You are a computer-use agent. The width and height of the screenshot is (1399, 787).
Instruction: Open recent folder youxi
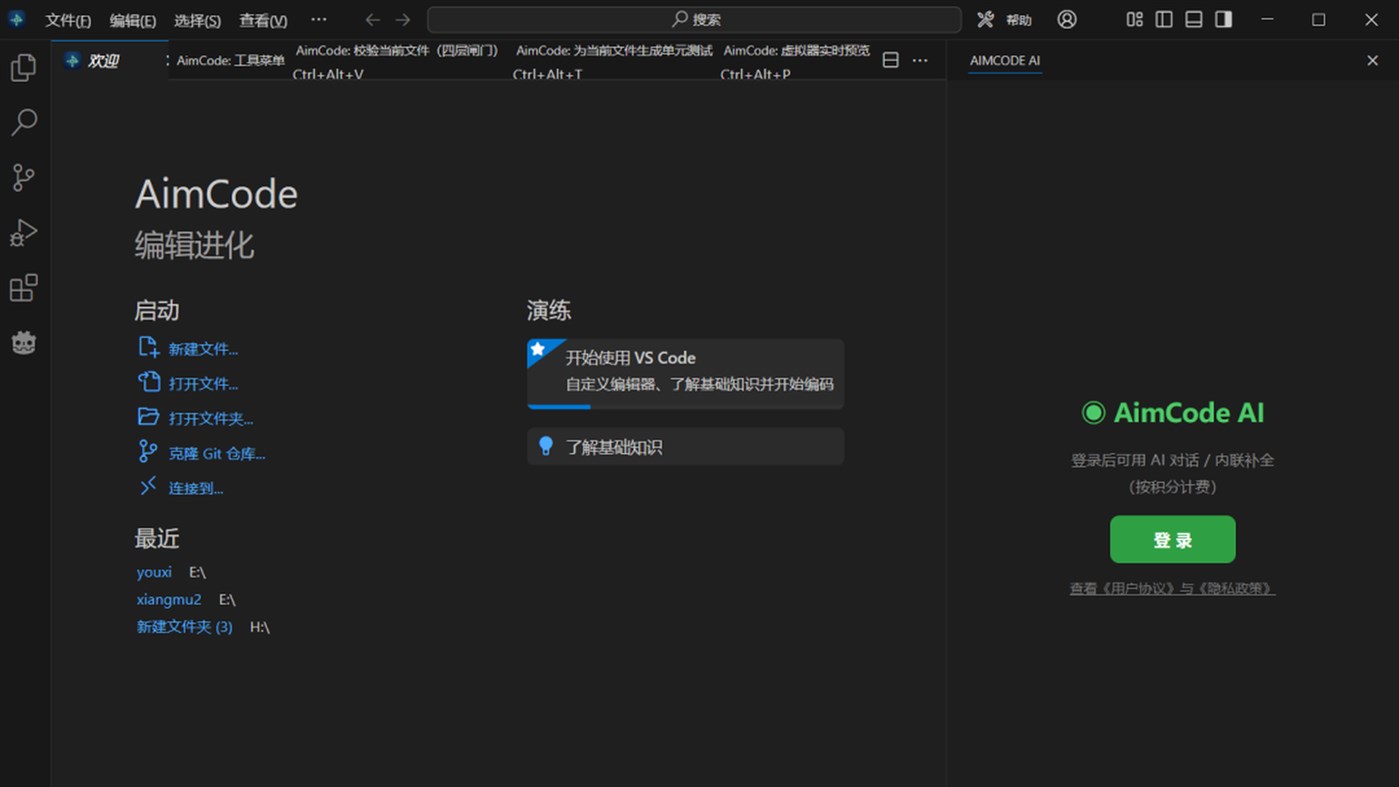[x=154, y=572]
